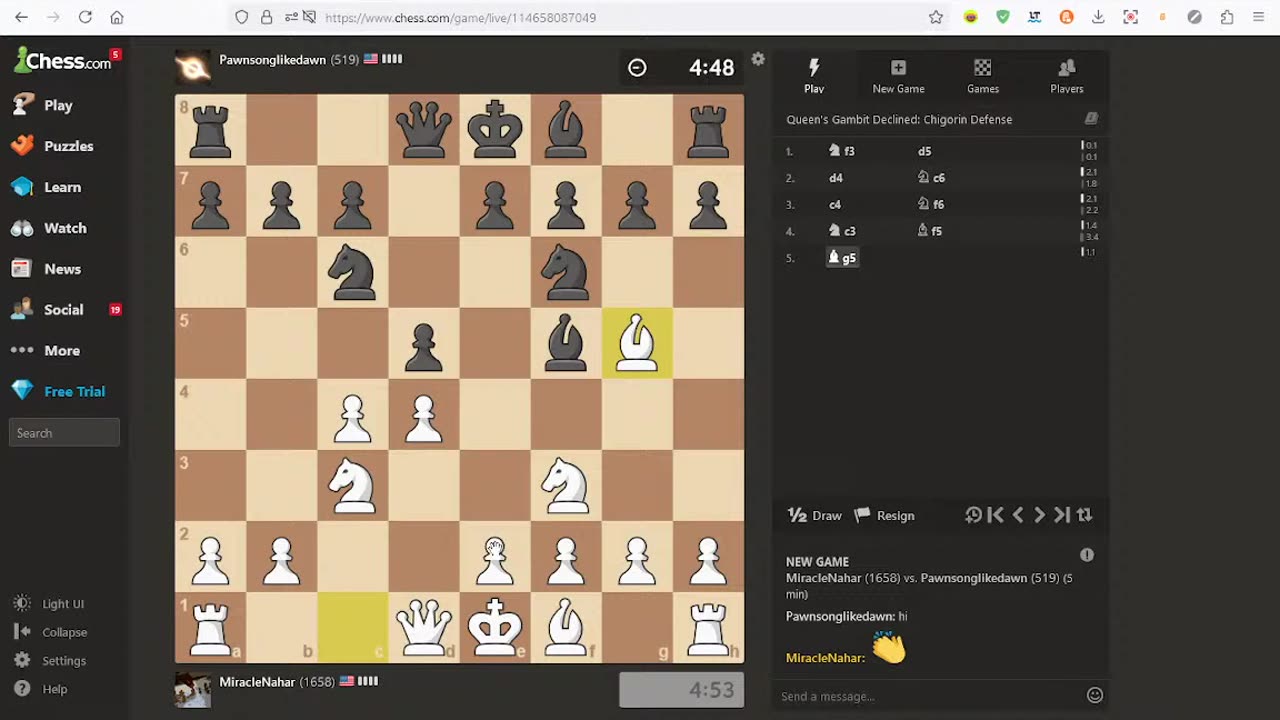
Task: Open the browser extensions puzzle icon
Action: (x=1226, y=17)
